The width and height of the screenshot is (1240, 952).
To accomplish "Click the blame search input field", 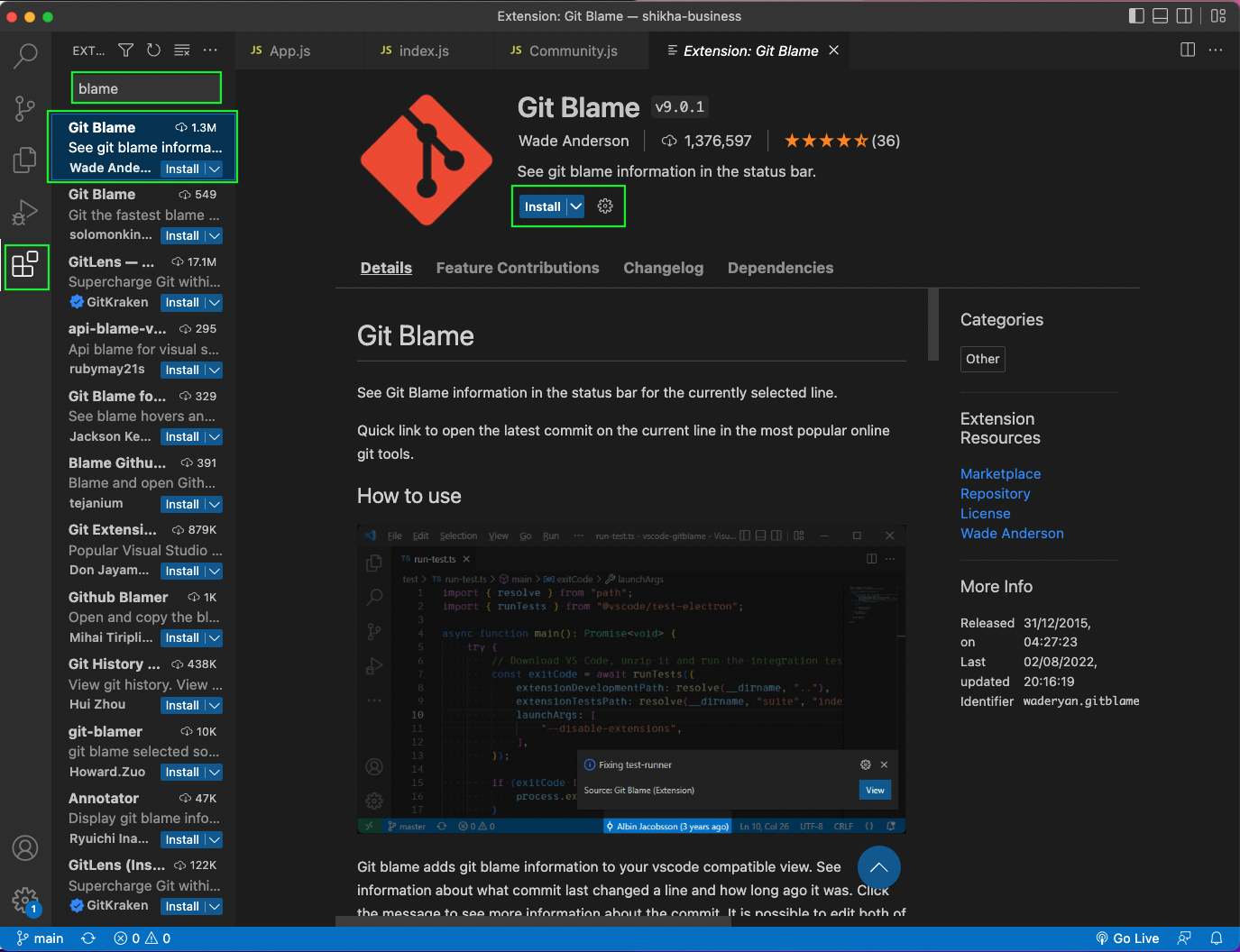I will click(x=145, y=87).
